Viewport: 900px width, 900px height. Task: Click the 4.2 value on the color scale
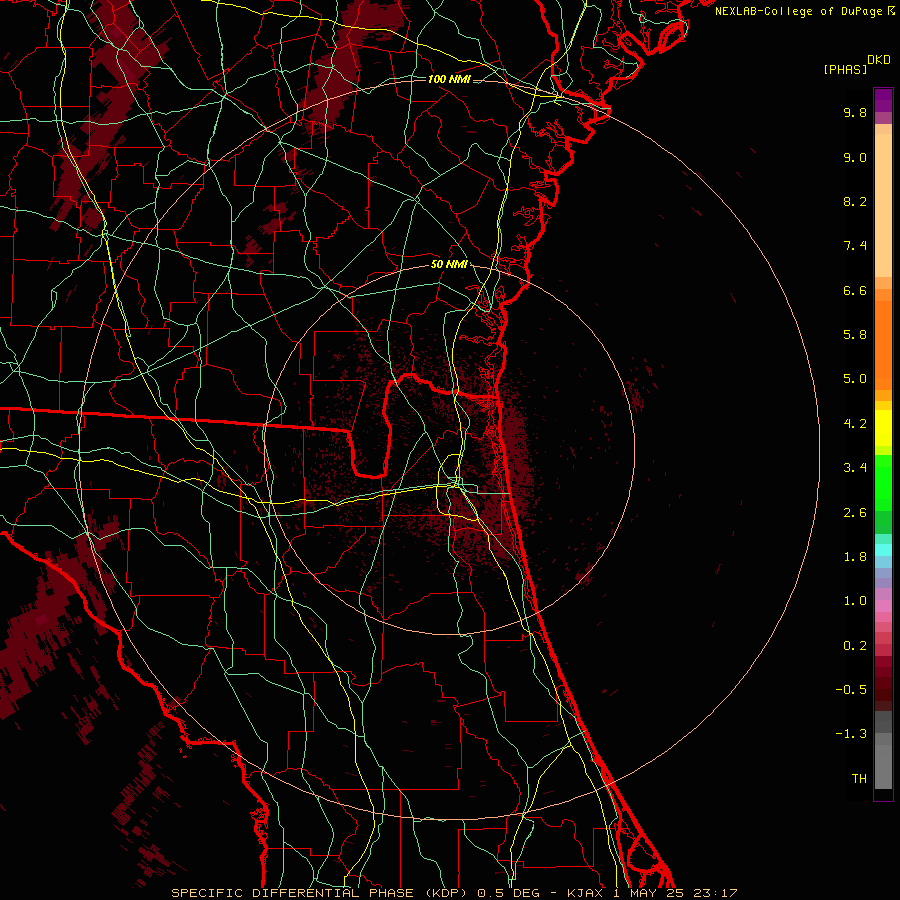point(855,424)
